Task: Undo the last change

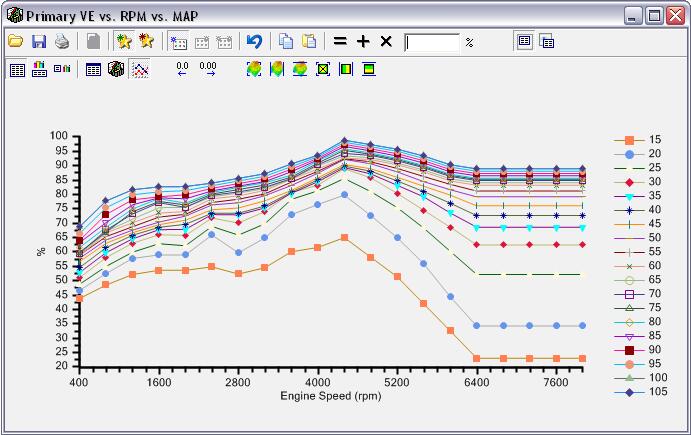Action: pyautogui.click(x=254, y=42)
